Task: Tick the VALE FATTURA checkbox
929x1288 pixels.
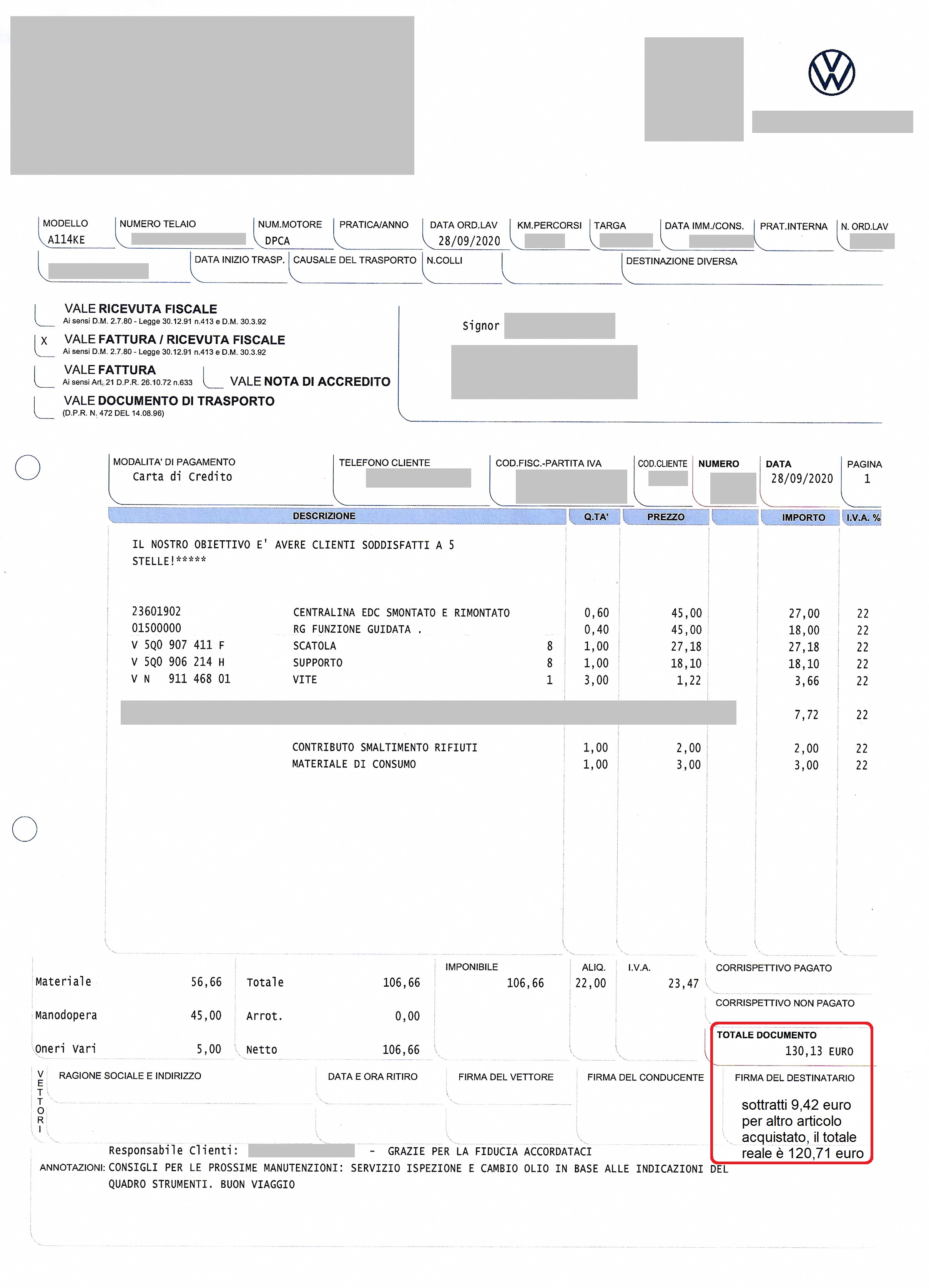Action: pos(45,376)
